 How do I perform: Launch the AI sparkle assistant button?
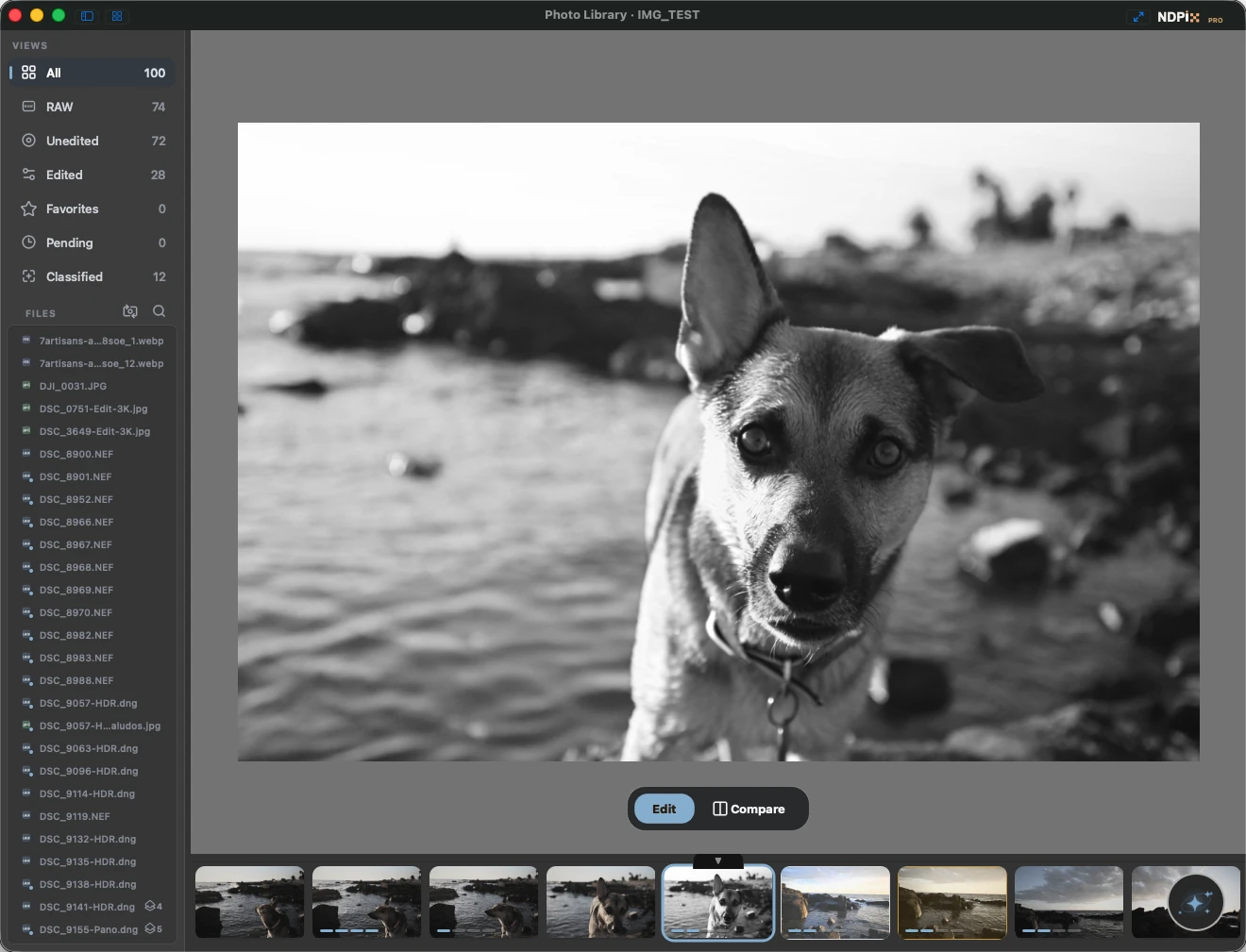pos(1196,903)
